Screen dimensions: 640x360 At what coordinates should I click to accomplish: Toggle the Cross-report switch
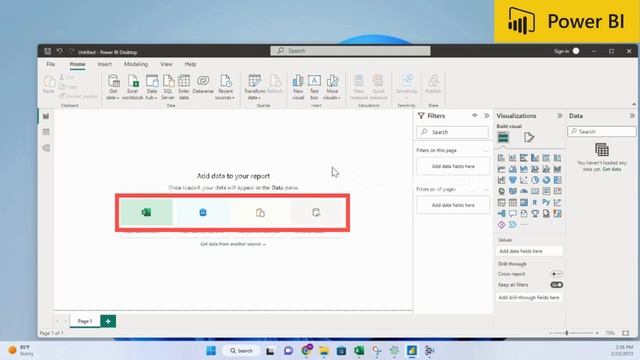point(557,274)
